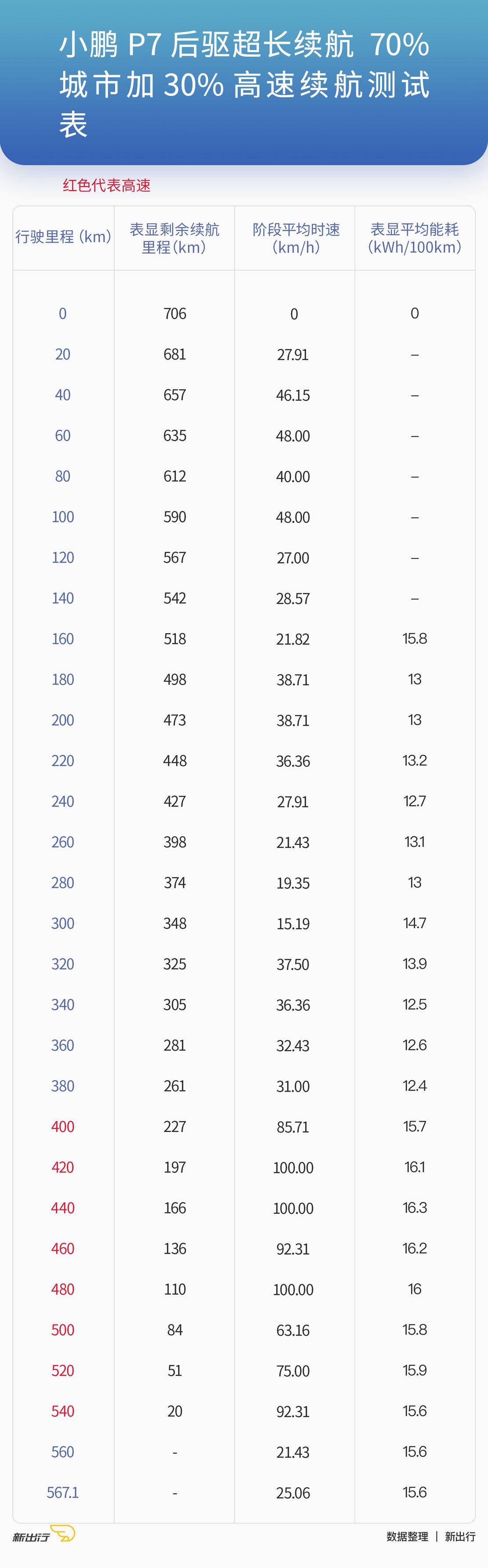Click the red 480 mileage cell

coord(63,1289)
